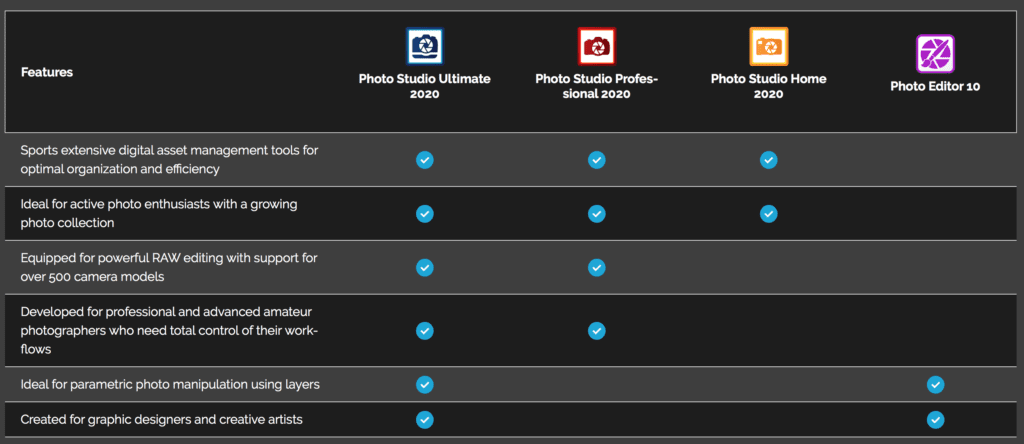
Task: Click Home checkmark for active photo enthusiasts row
Action: [769, 214]
